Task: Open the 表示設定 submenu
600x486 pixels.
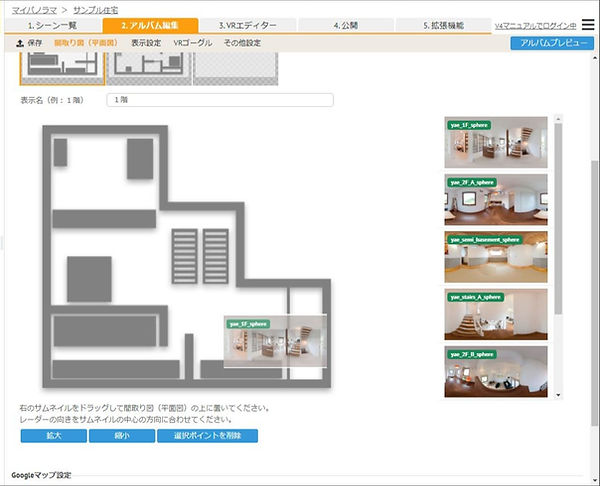Action: [x=146, y=44]
